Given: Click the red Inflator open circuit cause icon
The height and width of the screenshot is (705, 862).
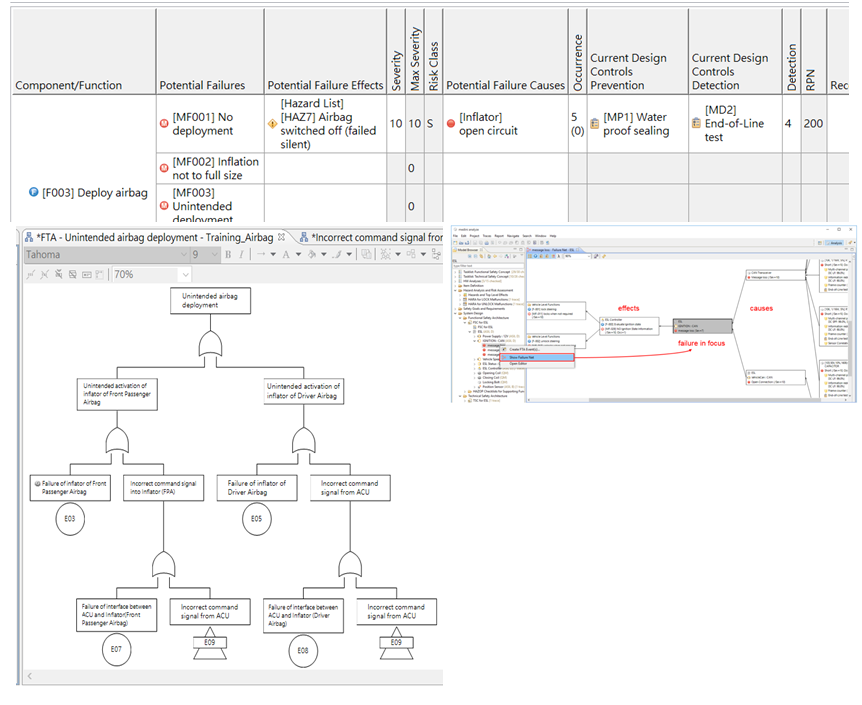Looking at the screenshot, I should click(x=451, y=124).
